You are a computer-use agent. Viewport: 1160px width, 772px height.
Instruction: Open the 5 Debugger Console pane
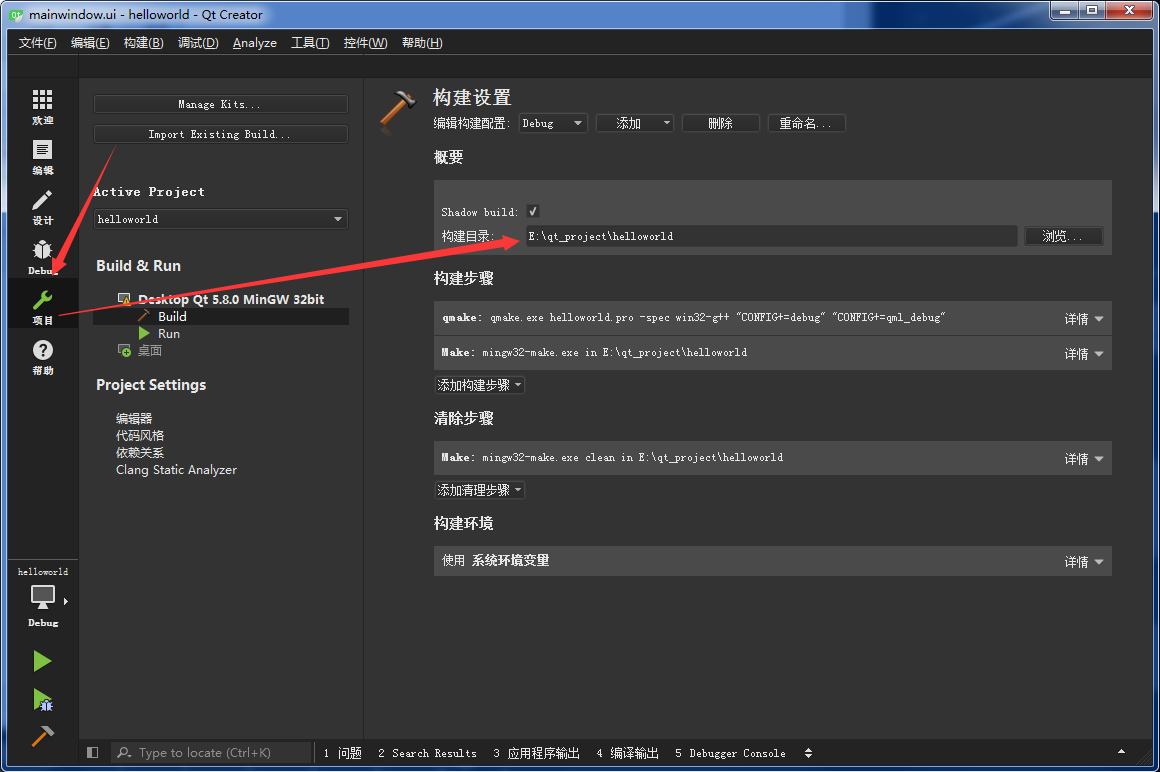[730, 753]
